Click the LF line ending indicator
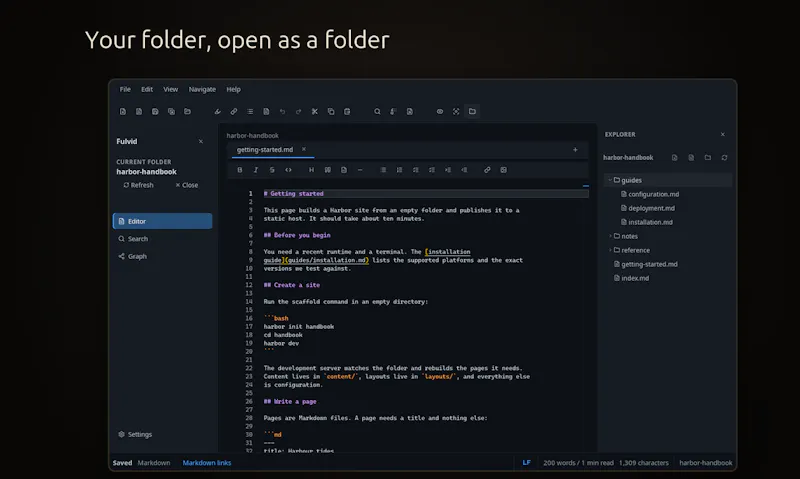Screen dimensions: 800x479 click(x=527, y=463)
